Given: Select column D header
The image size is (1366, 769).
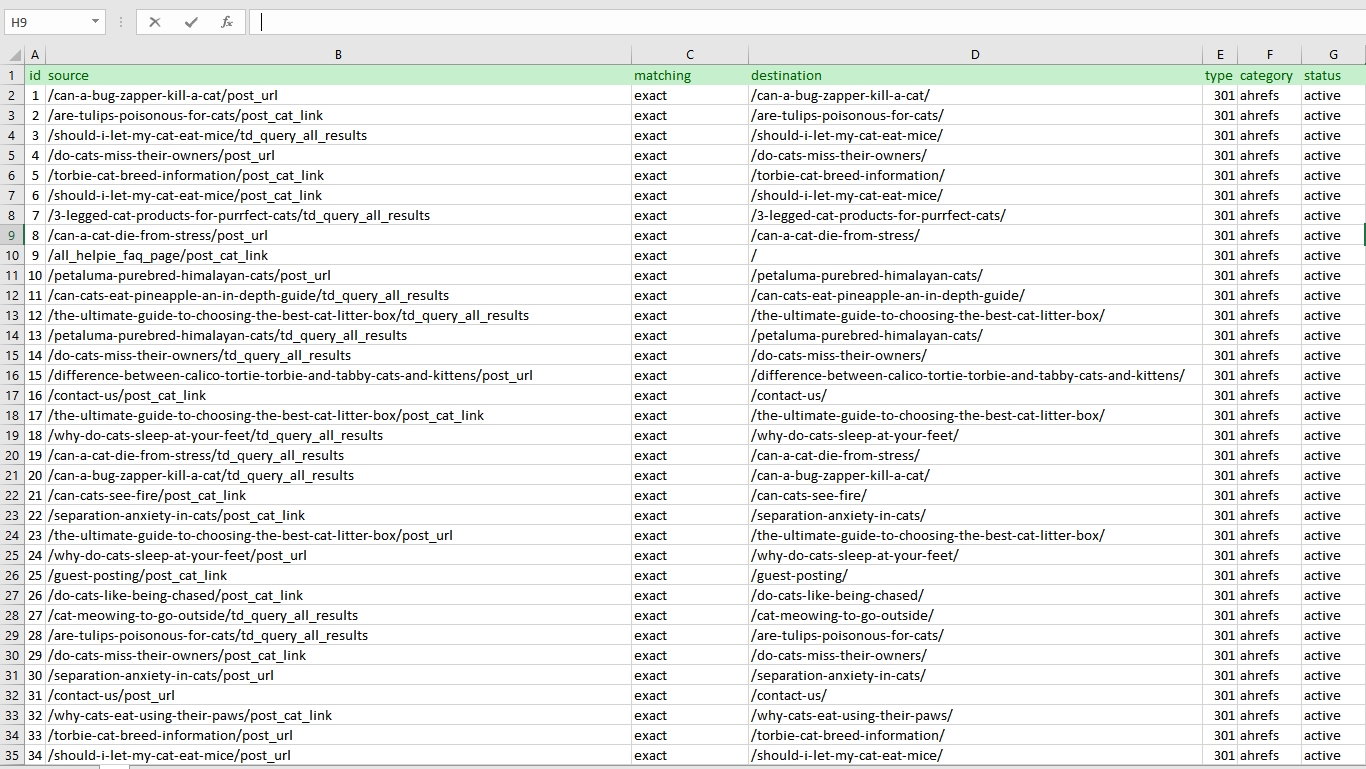Looking at the screenshot, I should coord(975,55).
